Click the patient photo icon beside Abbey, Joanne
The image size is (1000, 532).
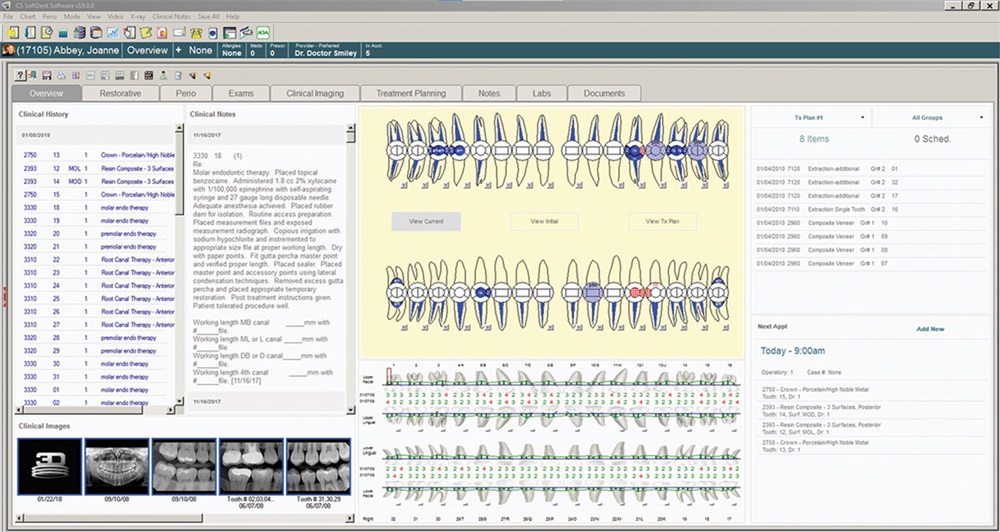(8, 50)
